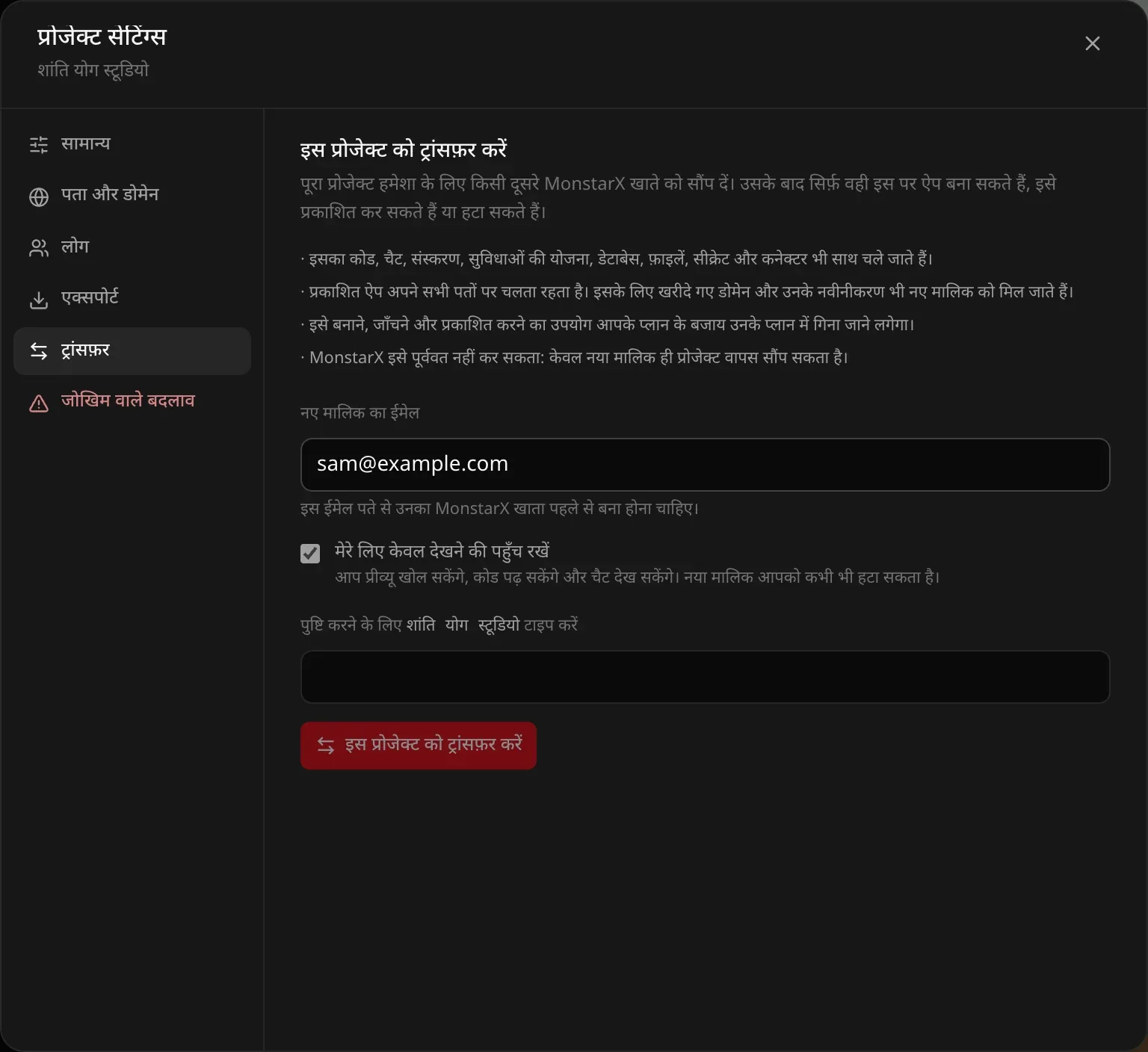Click the warning triangle icon beside जोखिम वाले बदलाव
The width and height of the screenshot is (1148, 1052).
[x=39, y=403]
